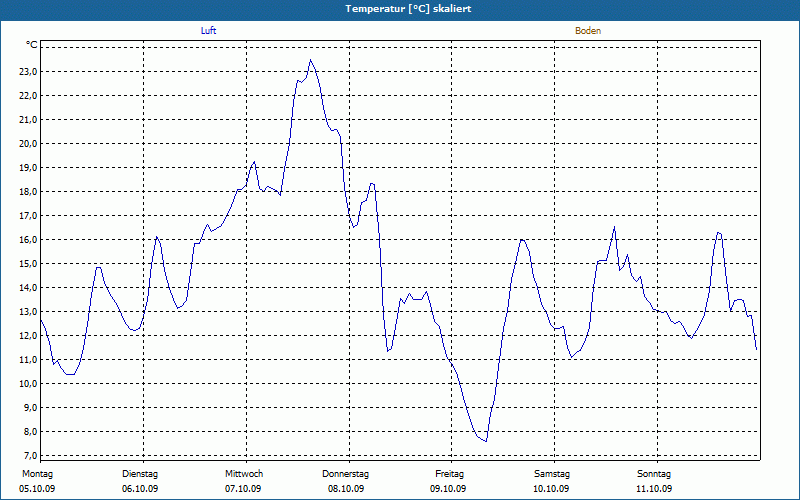Click the date 11.10.09

pyautogui.click(x=654, y=489)
